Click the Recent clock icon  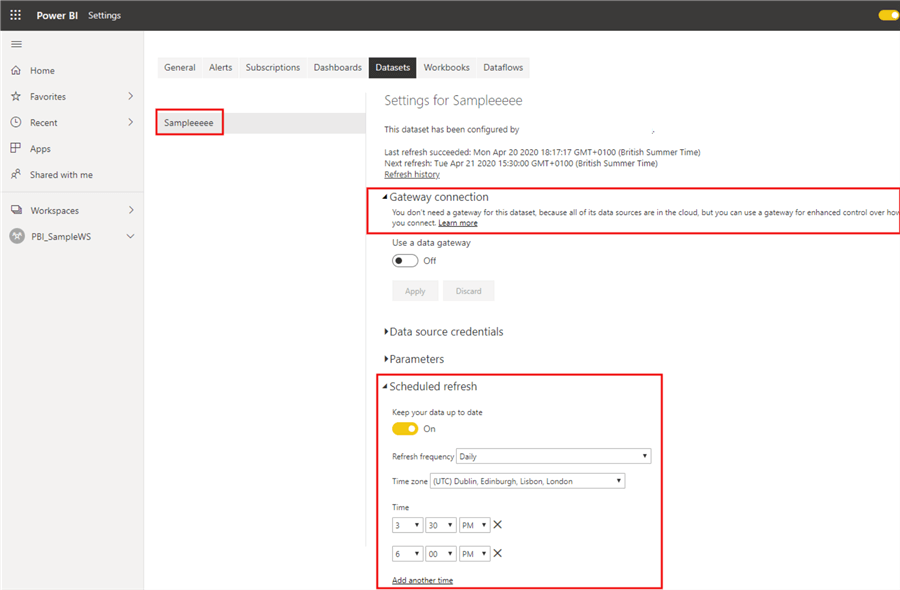pos(16,122)
